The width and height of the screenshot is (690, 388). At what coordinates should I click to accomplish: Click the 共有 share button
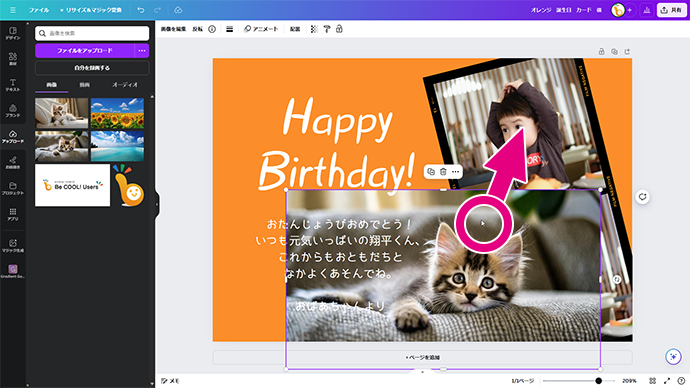click(x=672, y=10)
